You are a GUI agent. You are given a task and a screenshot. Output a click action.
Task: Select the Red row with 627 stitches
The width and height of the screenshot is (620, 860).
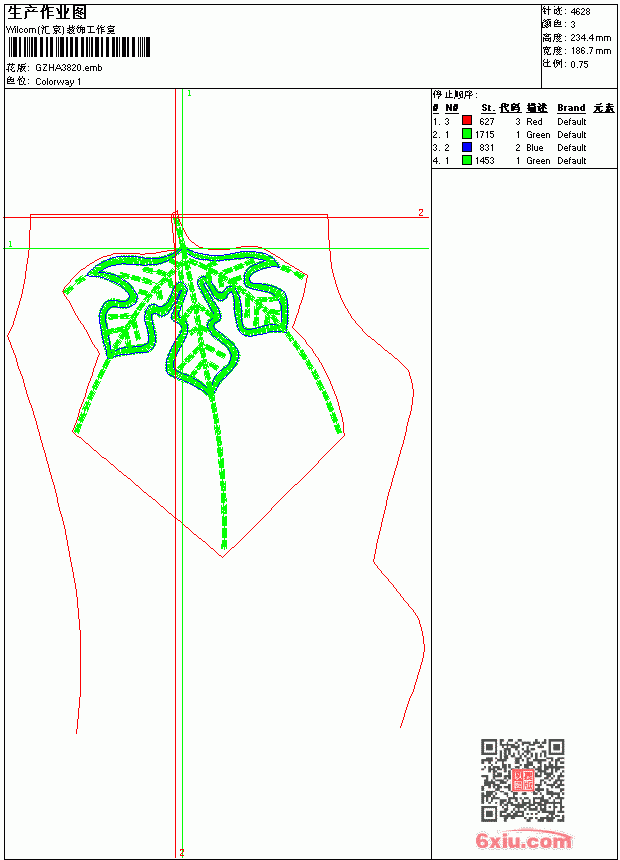tap(525, 121)
